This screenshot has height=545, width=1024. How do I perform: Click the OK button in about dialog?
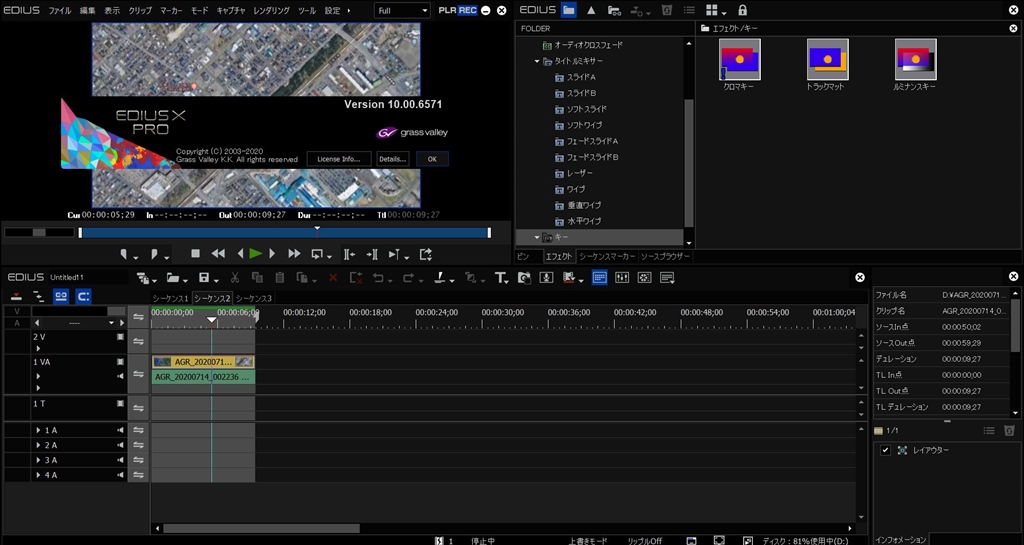[432, 159]
